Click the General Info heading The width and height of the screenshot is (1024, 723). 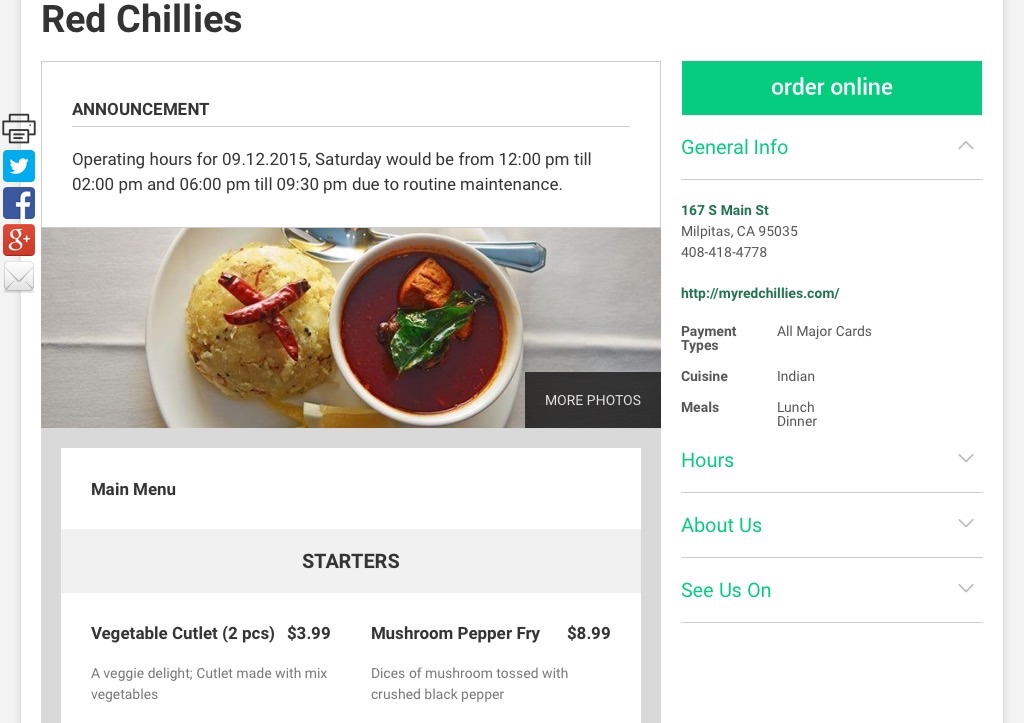pos(734,147)
